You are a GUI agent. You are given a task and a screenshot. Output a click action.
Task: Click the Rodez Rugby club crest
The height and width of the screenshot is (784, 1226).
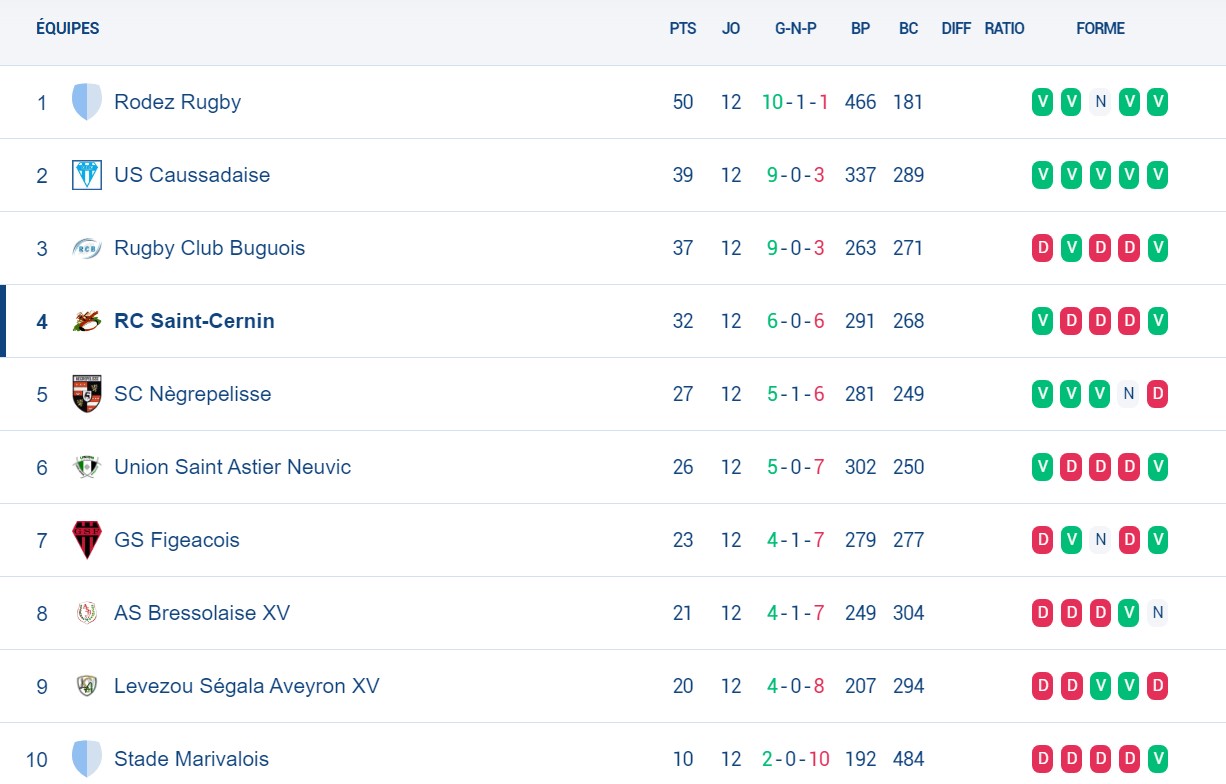87,101
